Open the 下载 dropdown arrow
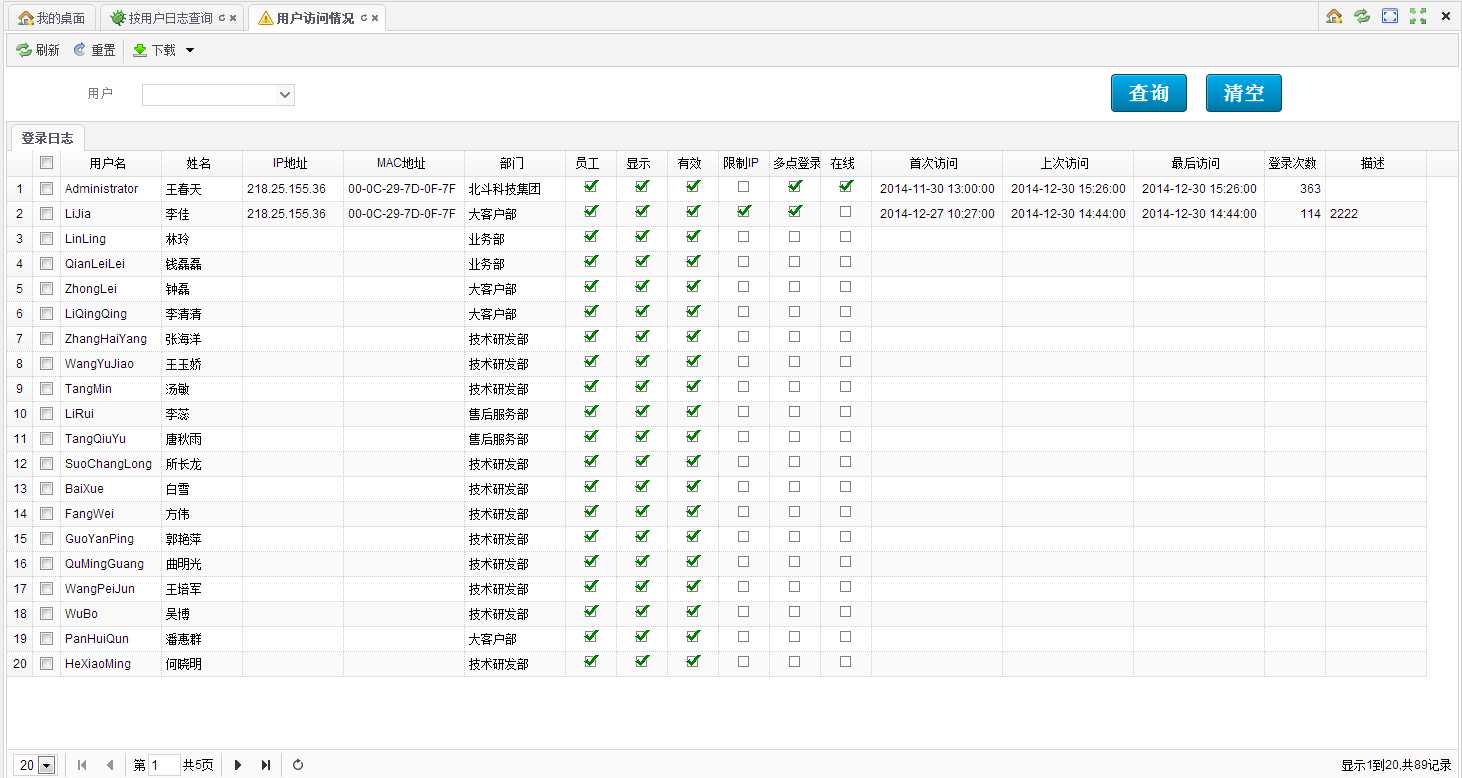This screenshot has height=778, width=1462. (190, 50)
